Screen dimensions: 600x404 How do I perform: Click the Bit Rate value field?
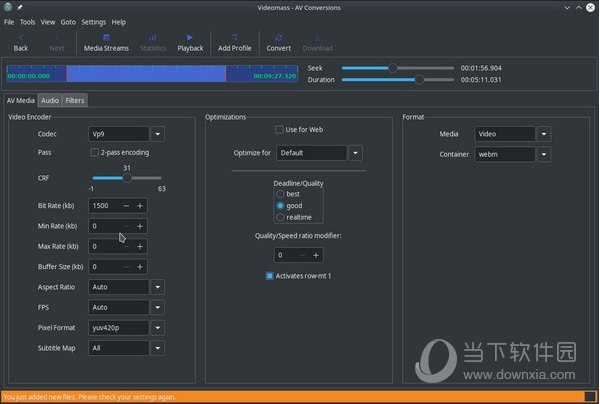(105, 206)
